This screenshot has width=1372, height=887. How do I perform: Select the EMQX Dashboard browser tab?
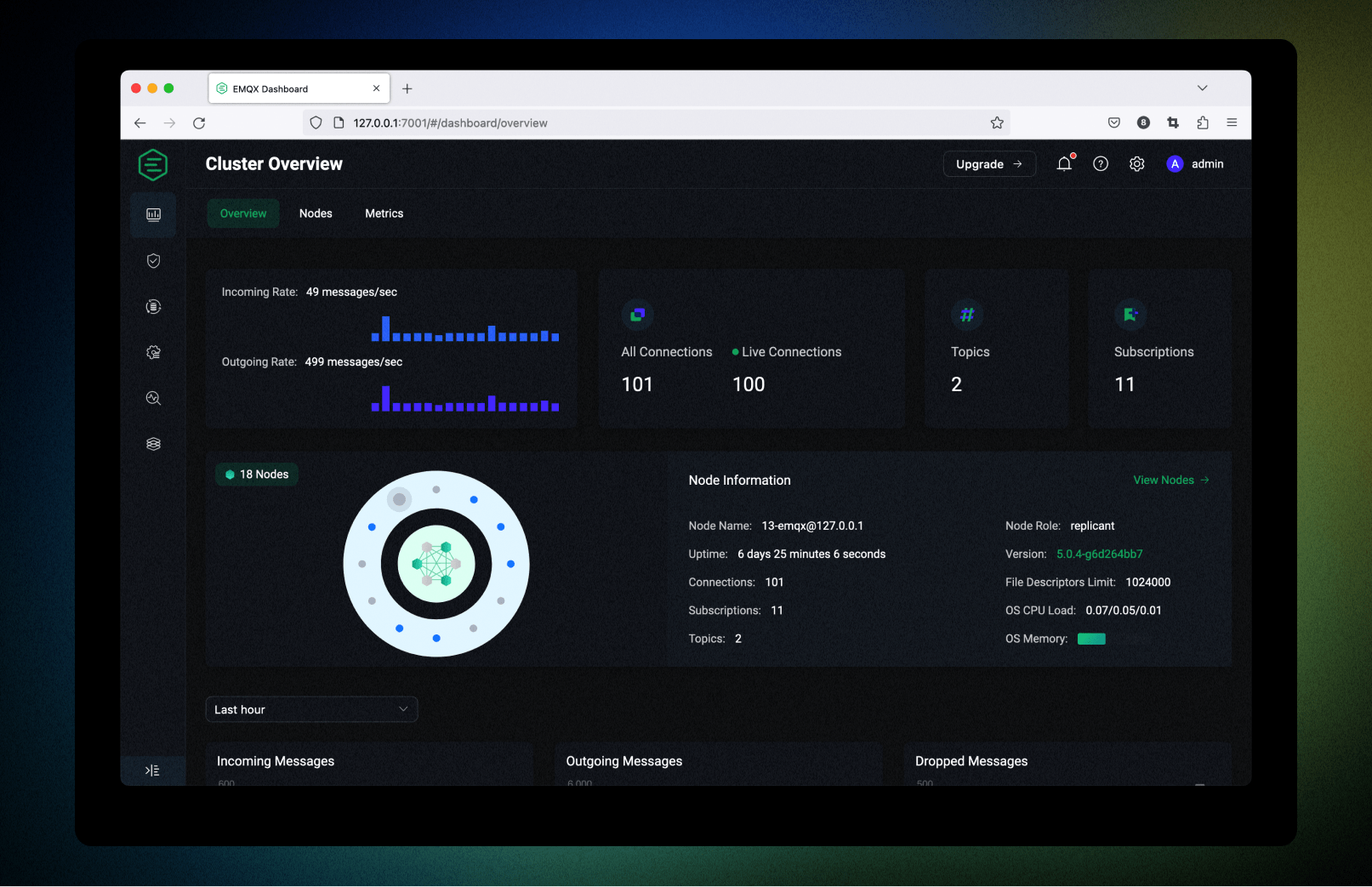pyautogui.click(x=299, y=88)
